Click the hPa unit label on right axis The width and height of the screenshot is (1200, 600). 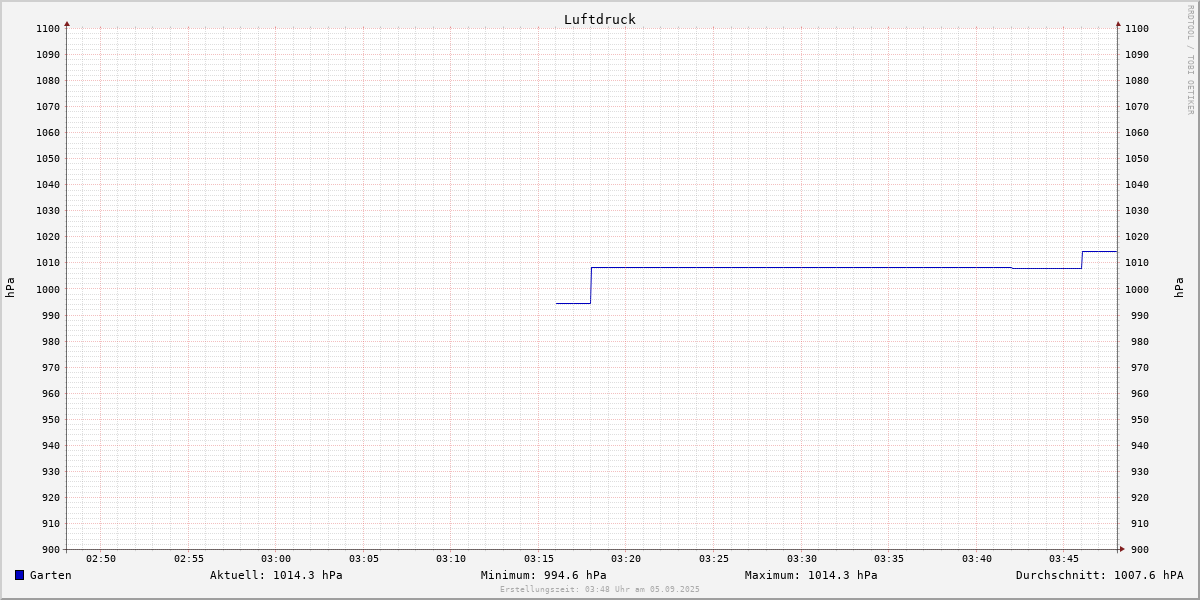point(1180,288)
